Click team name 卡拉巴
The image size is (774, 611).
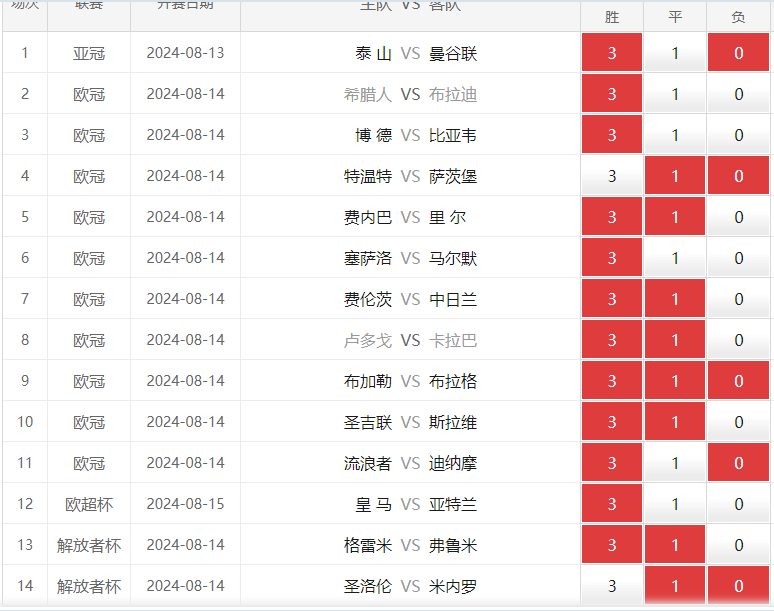pyautogui.click(x=453, y=340)
